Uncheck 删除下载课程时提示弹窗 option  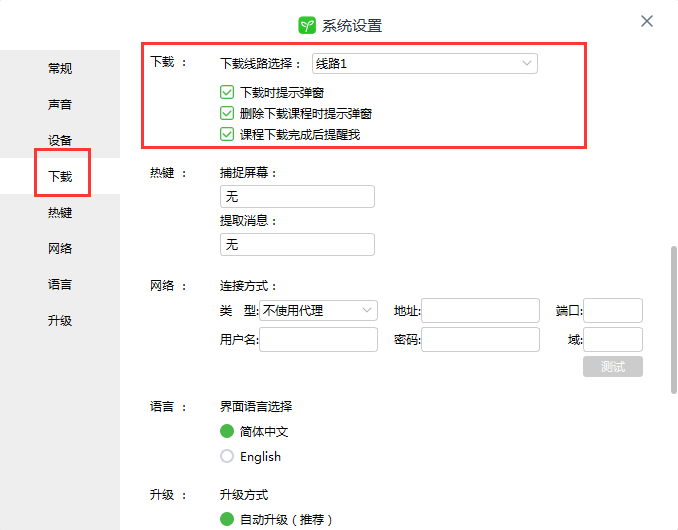[227, 113]
